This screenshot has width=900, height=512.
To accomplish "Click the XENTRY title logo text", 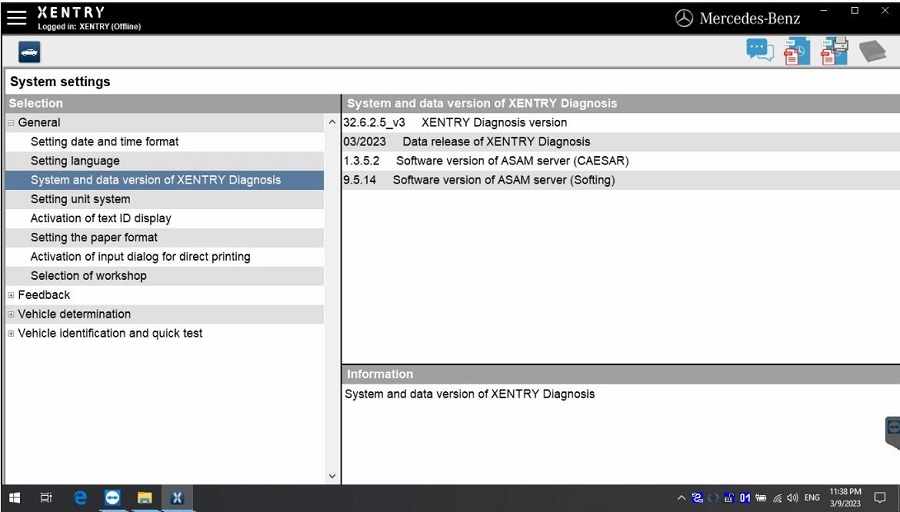I will [x=71, y=12].
